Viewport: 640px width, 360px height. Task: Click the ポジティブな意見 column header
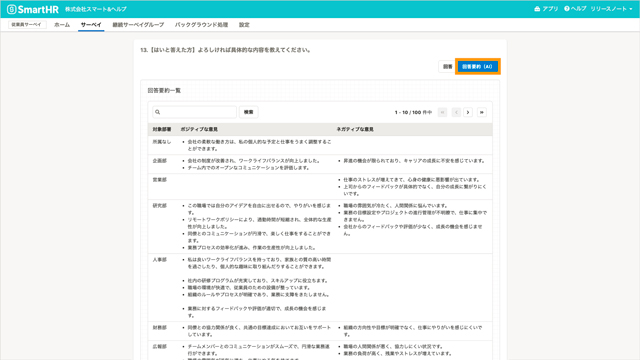[199, 129]
